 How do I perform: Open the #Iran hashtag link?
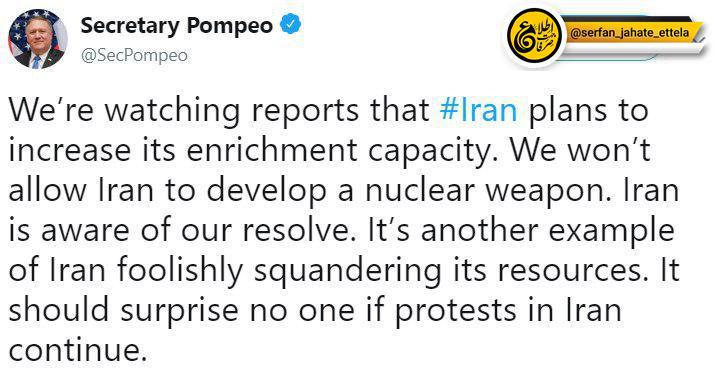click(x=479, y=110)
